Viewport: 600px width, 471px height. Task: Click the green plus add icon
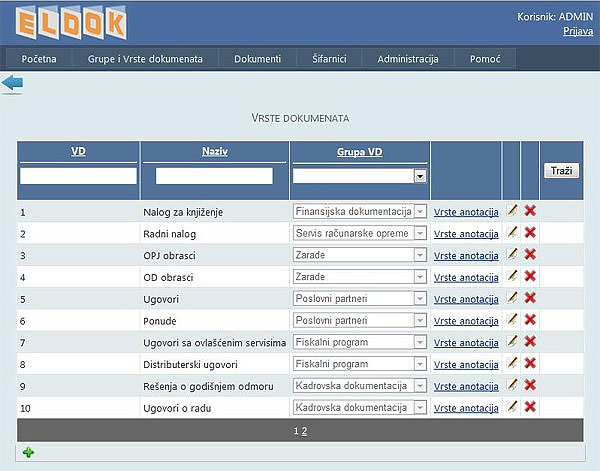click(28, 453)
